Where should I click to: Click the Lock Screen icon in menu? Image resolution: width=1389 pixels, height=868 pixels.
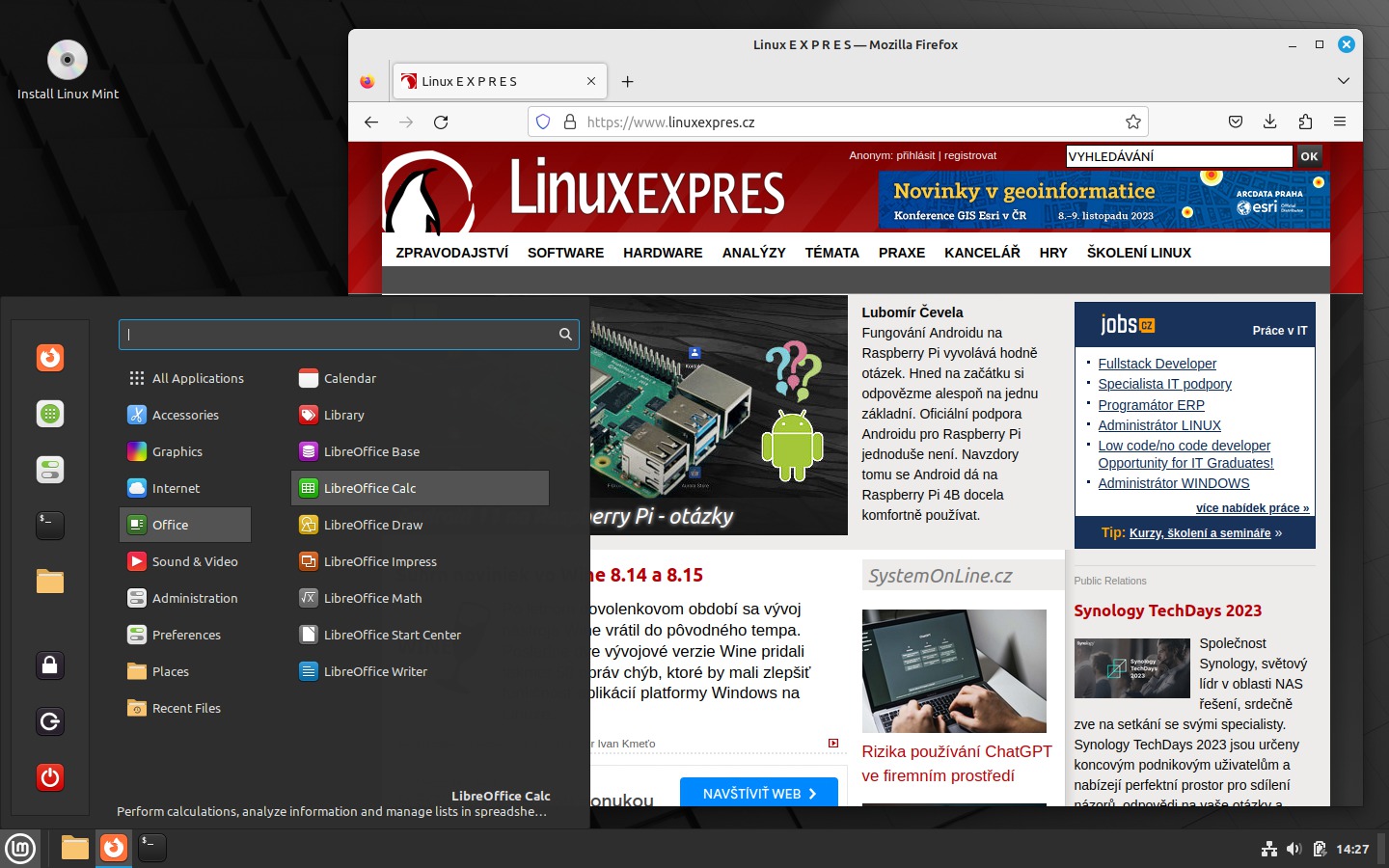coord(50,665)
